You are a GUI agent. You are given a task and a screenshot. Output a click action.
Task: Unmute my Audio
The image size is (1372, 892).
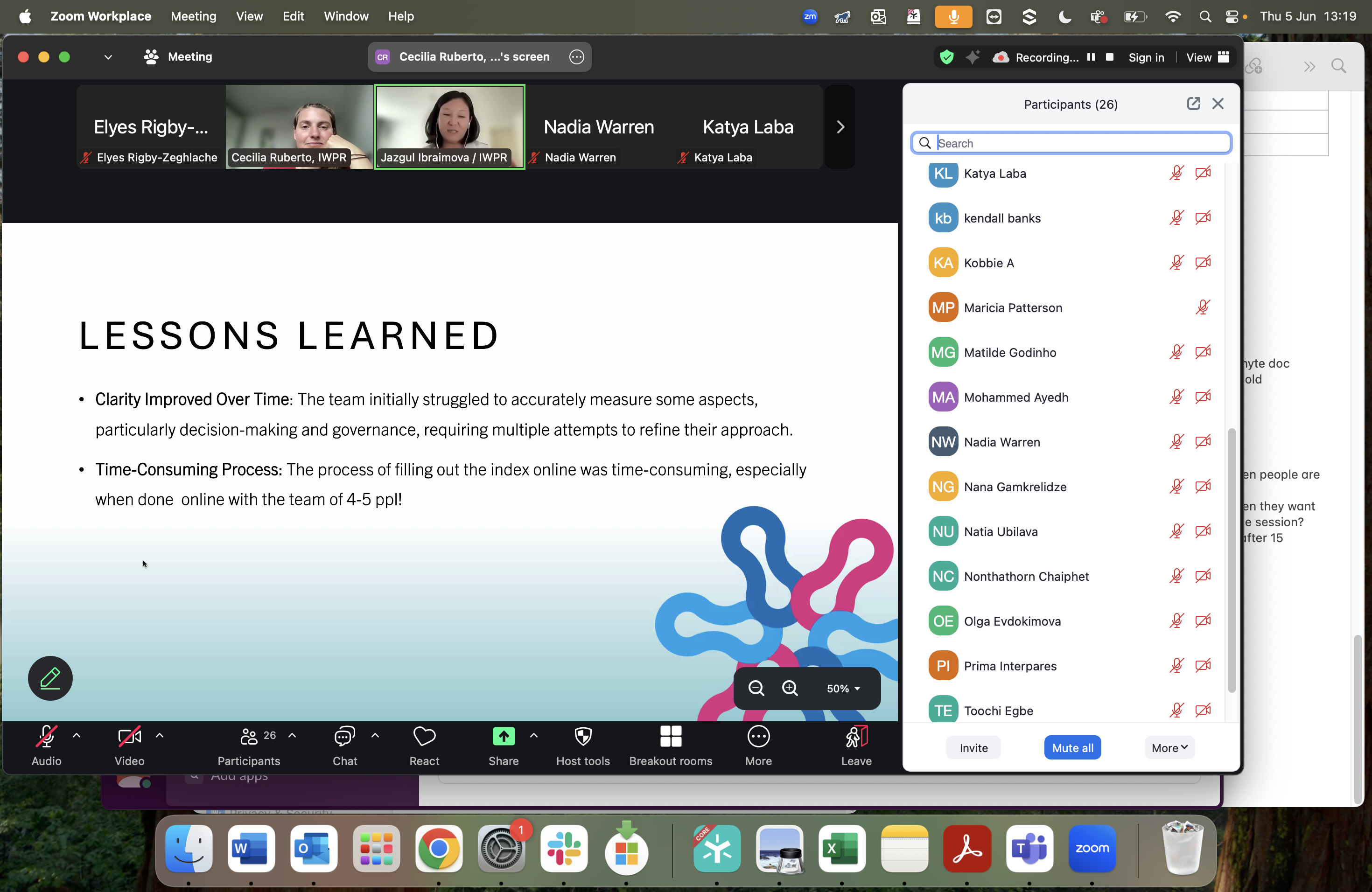(x=46, y=746)
